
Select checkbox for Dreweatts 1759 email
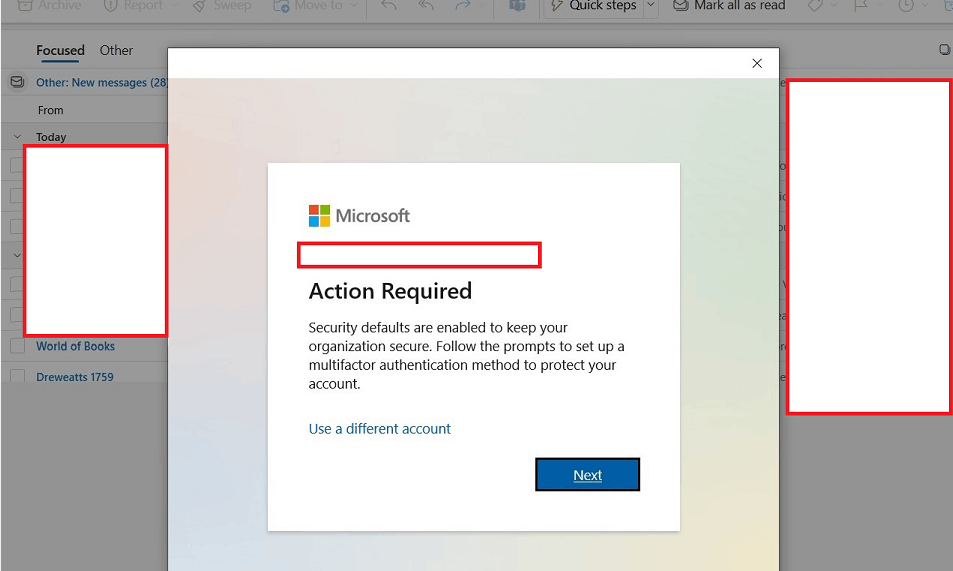pos(18,376)
